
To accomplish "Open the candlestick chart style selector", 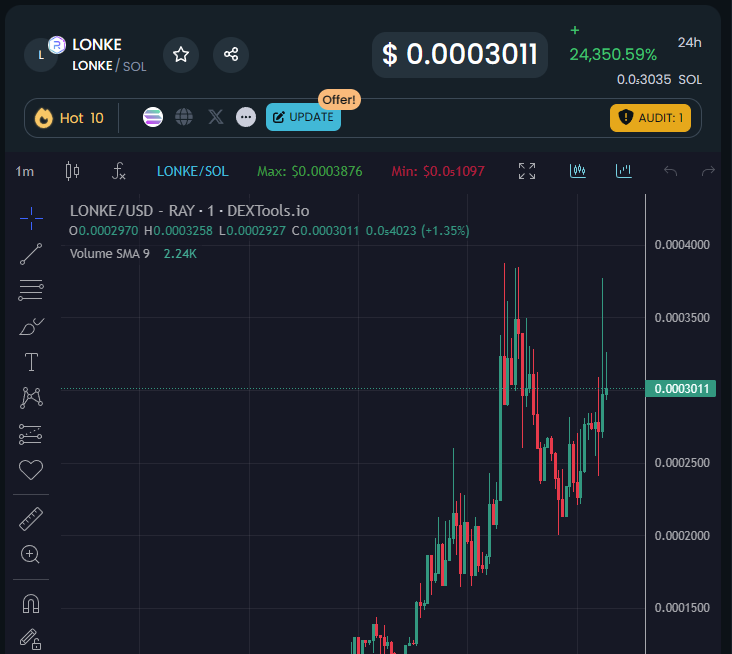I will (x=72, y=171).
